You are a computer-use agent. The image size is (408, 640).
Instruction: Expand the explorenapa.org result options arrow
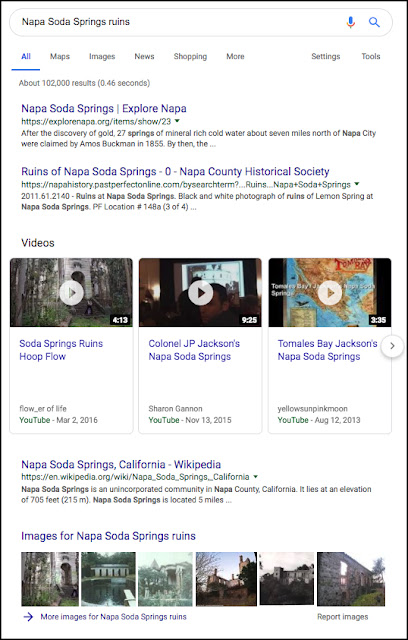coord(177,121)
